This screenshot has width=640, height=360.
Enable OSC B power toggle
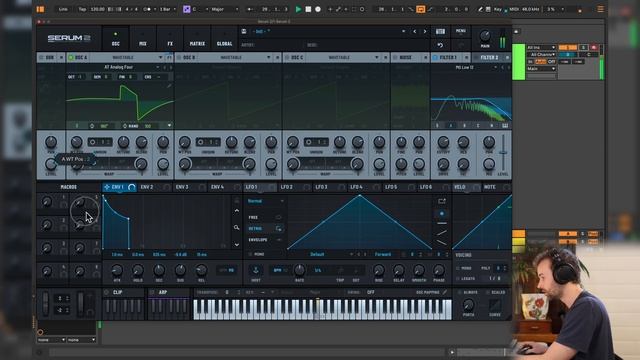coord(179,58)
